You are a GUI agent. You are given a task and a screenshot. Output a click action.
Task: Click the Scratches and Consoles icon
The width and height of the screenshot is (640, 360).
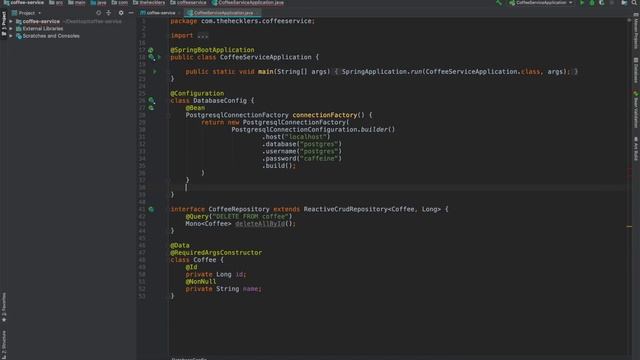pyautogui.click(x=19, y=36)
